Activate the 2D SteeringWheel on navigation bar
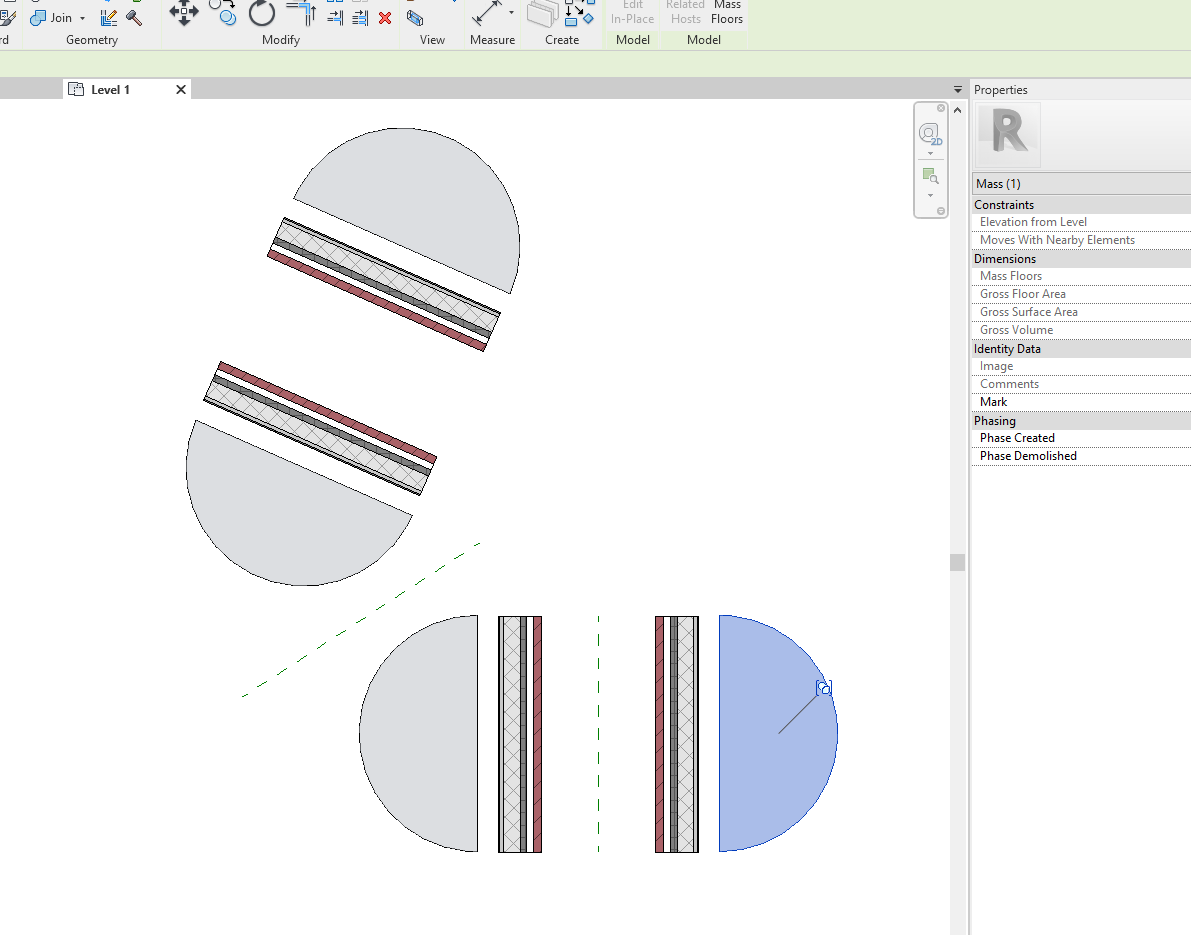Image resolution: width=1191 pixels, height=935 pixels. pos(931,133)
